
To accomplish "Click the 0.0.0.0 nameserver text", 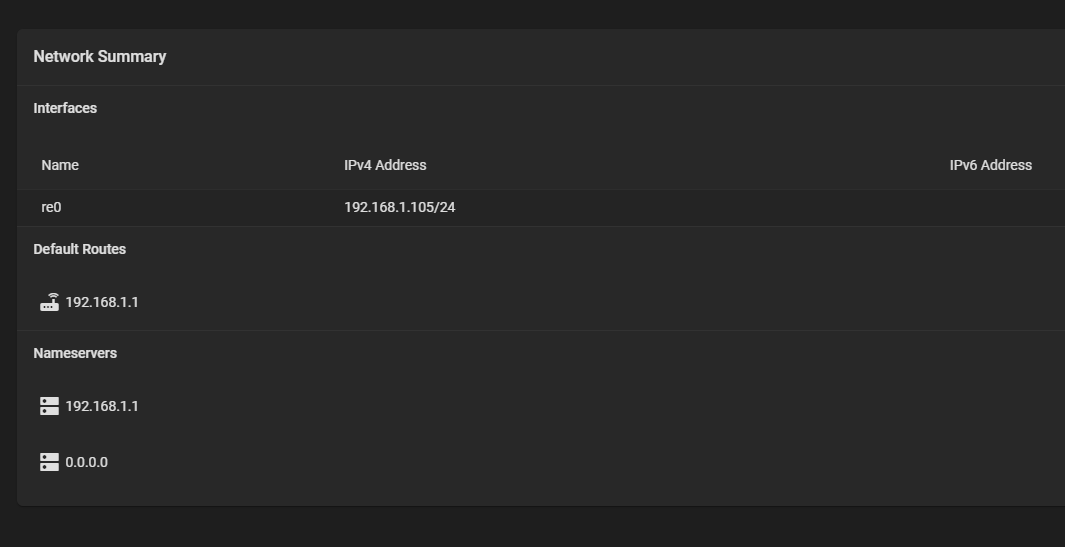I will click(x=87, y=462).
